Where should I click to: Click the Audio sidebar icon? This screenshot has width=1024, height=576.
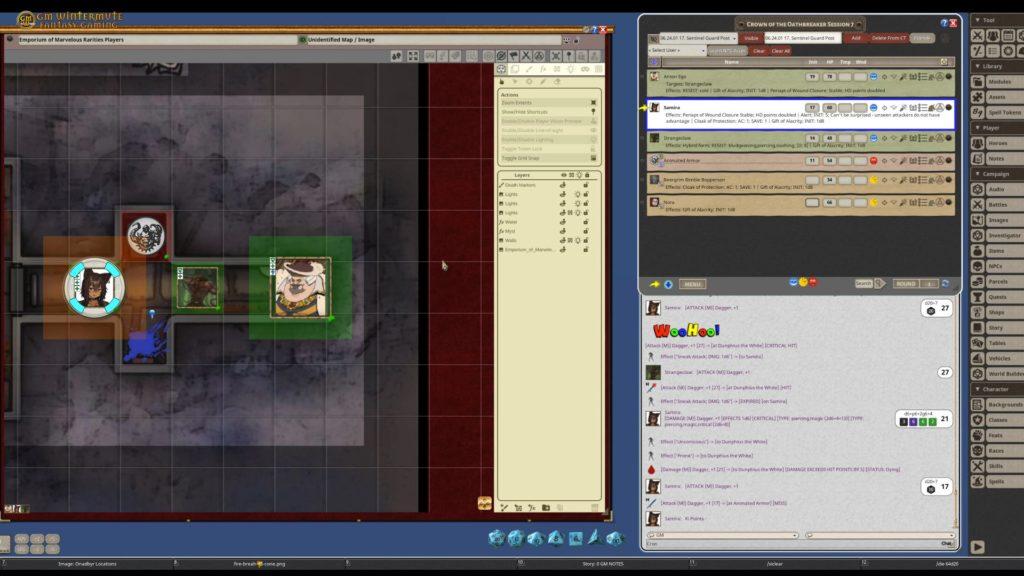978,189
